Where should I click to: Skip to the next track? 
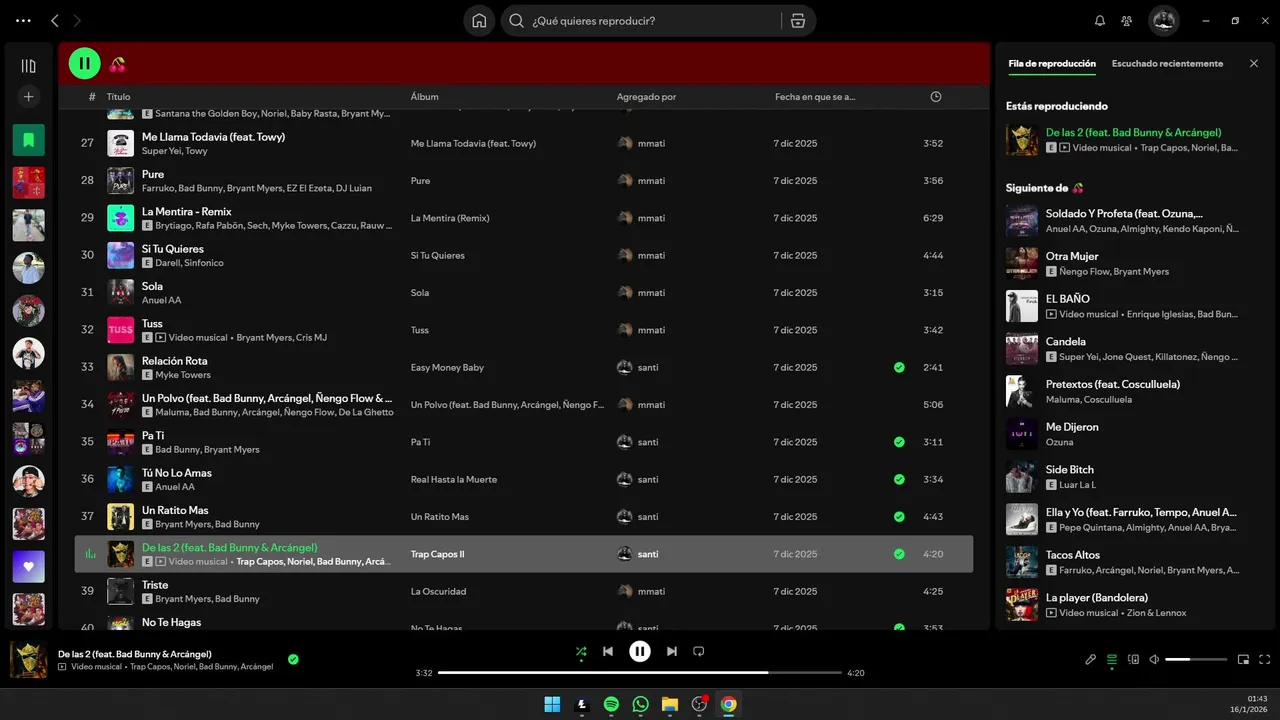pos(672,652)
